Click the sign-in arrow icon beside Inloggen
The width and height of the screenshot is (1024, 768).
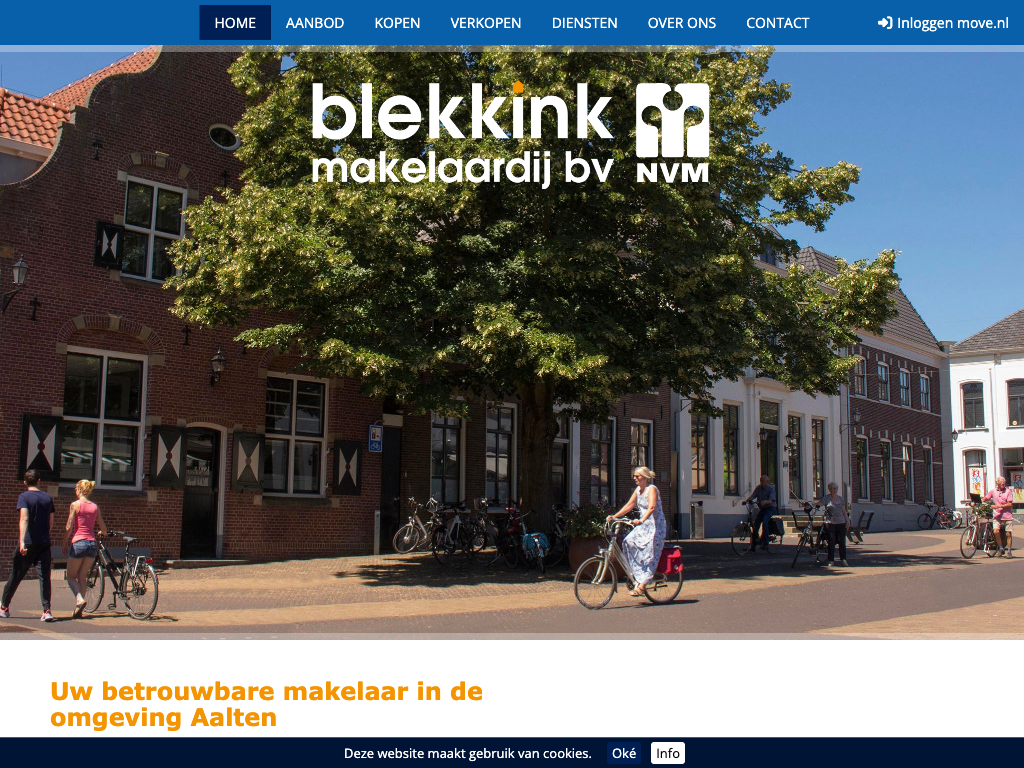click(x=884, y=23)
